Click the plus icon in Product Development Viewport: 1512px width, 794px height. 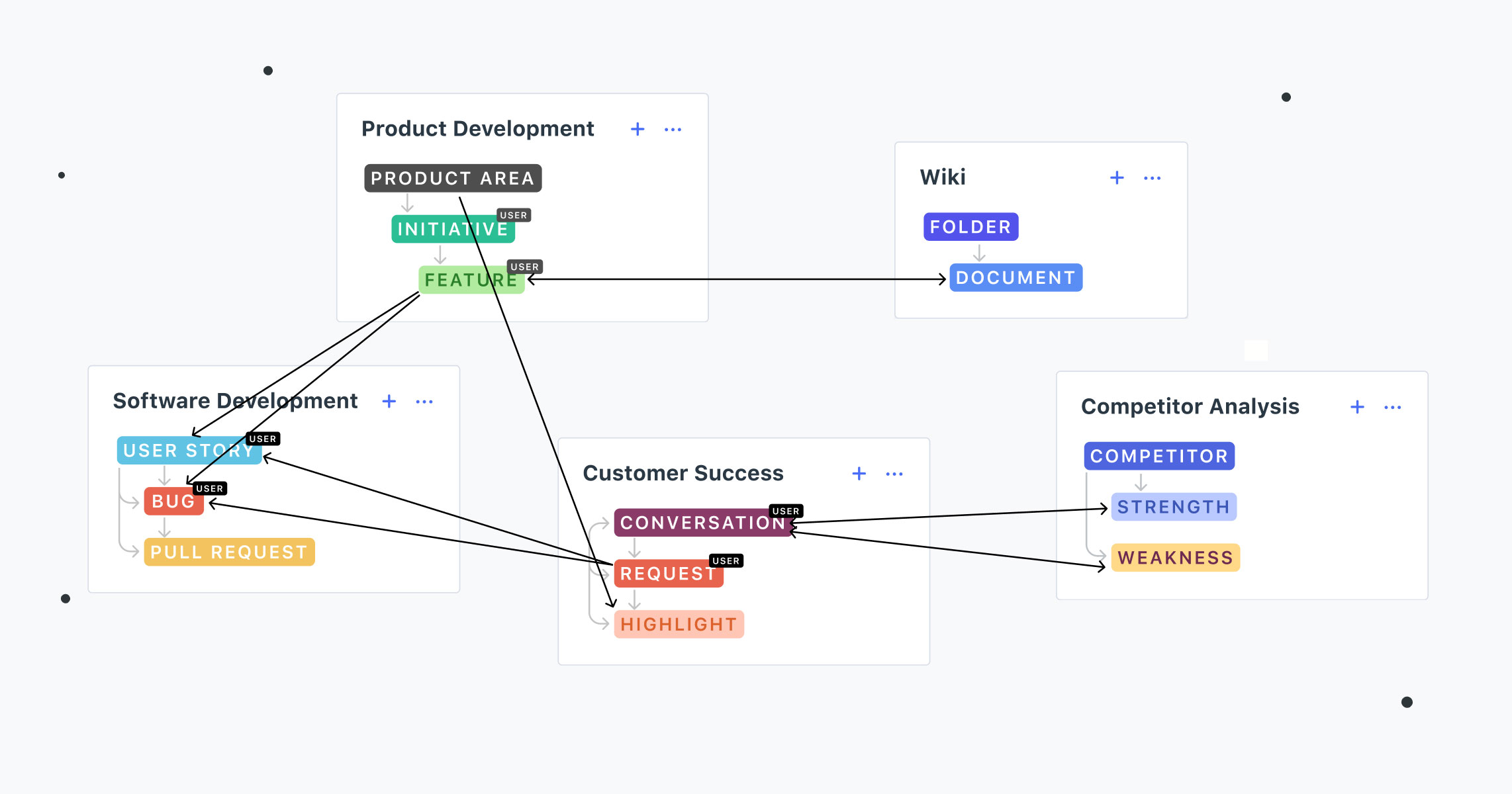tap(638, 129)
